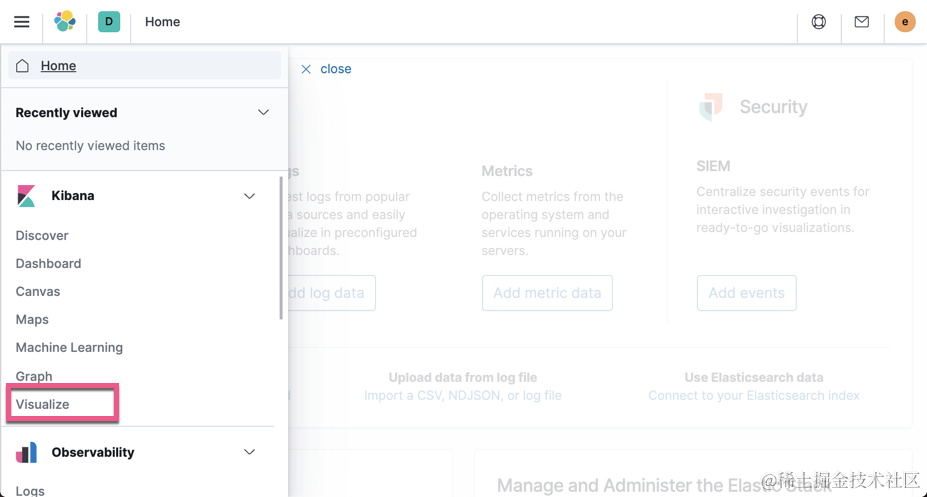The height and width of the screenshot is (497, 927).
Task: Click 'No recently viewed items' text
Action: 90,145
